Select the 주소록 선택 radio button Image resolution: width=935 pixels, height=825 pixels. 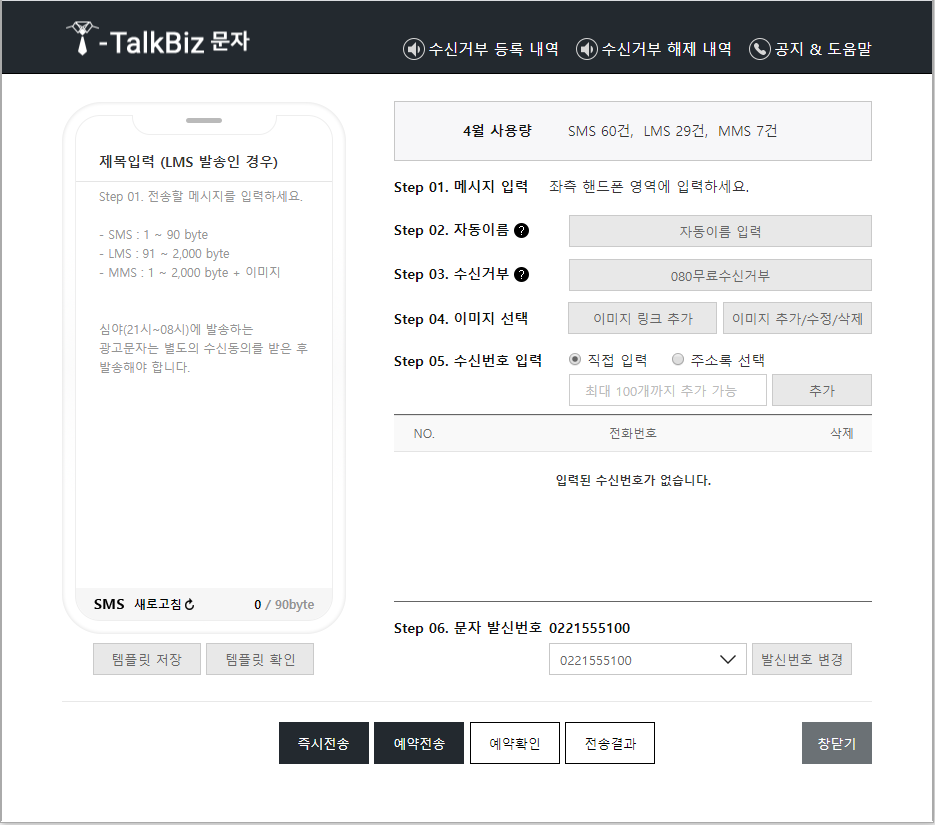click(678, 360)
